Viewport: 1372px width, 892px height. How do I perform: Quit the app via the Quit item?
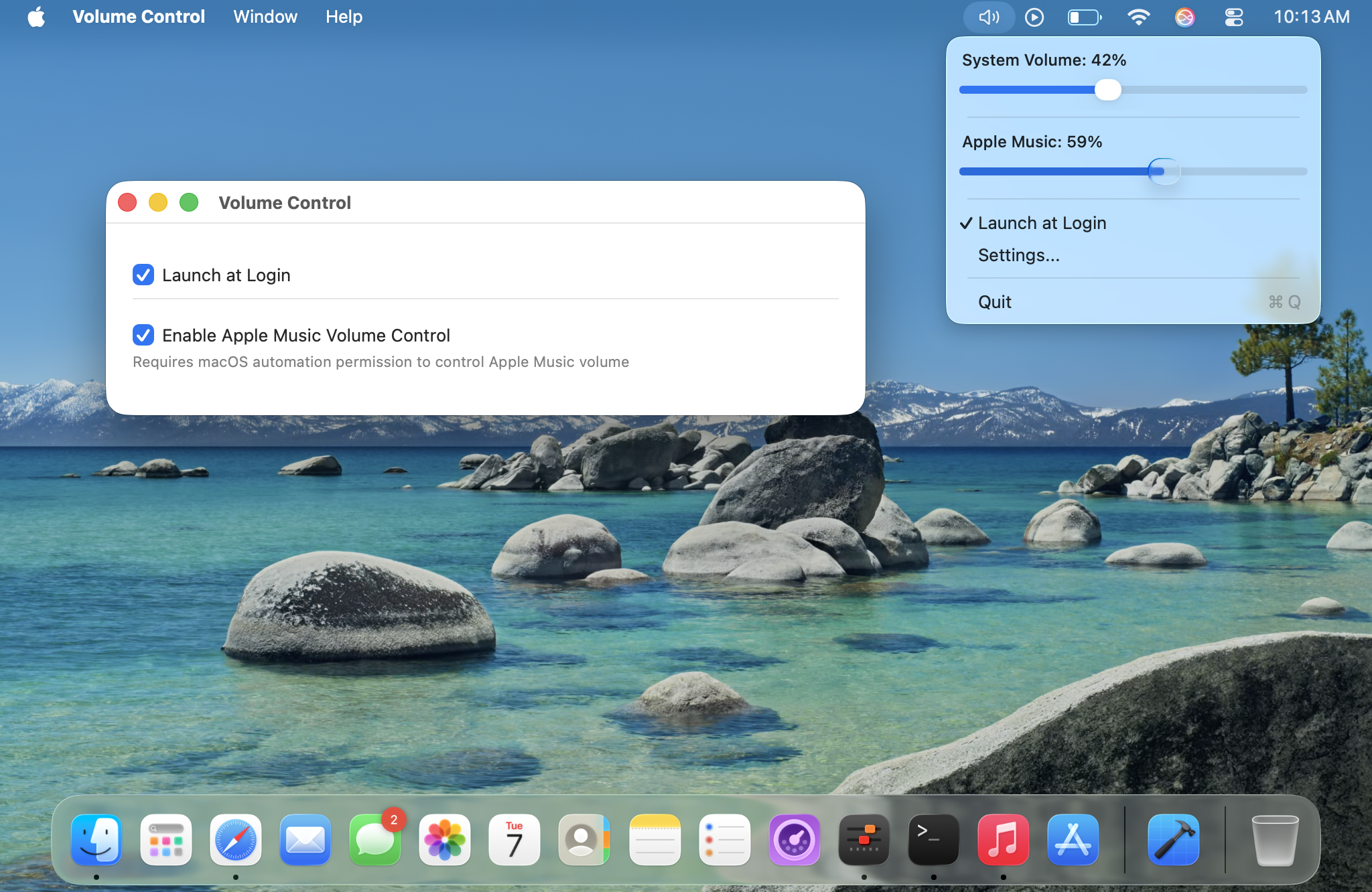994,301
